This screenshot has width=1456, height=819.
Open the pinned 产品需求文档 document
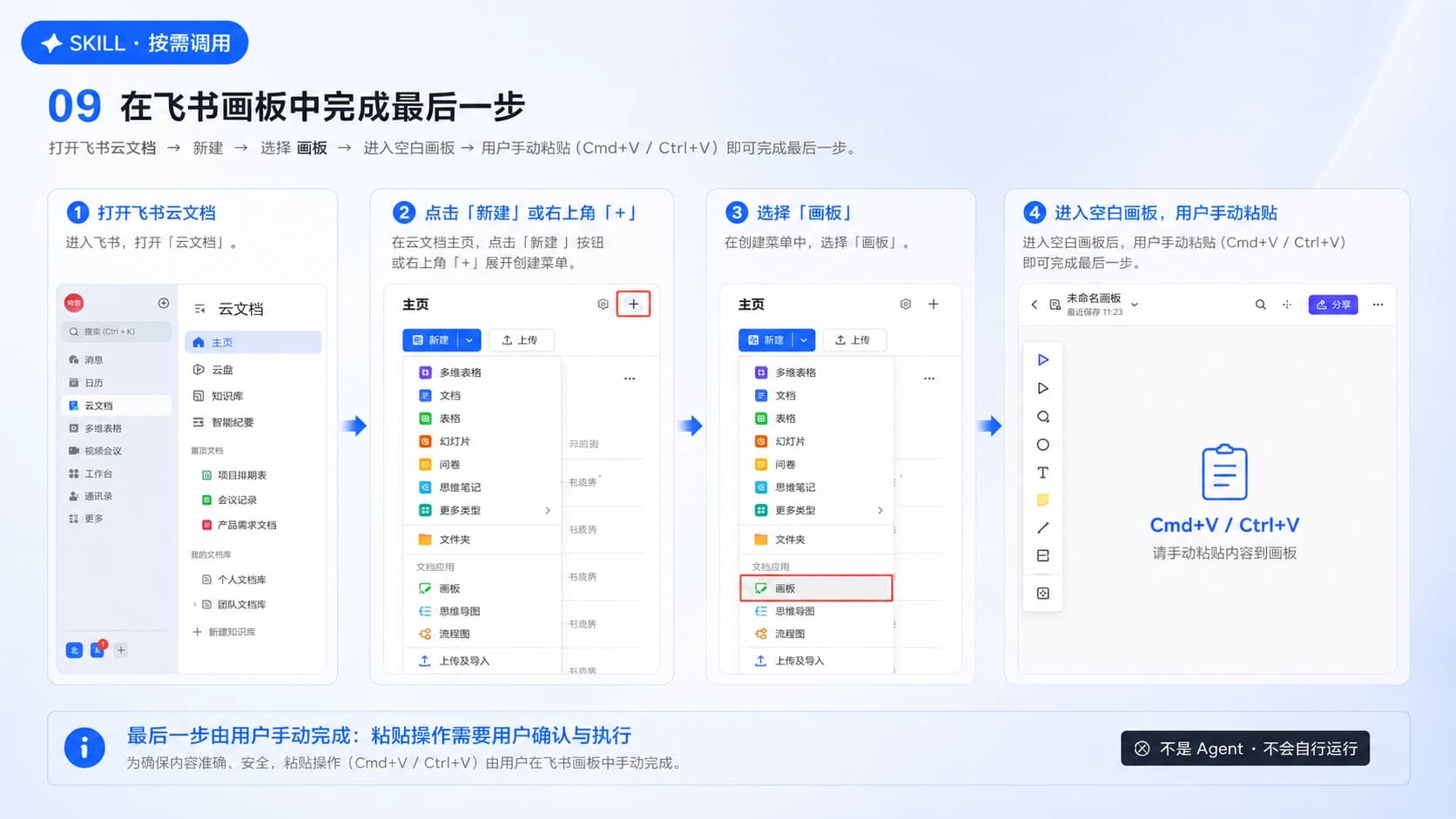(239, 526)
